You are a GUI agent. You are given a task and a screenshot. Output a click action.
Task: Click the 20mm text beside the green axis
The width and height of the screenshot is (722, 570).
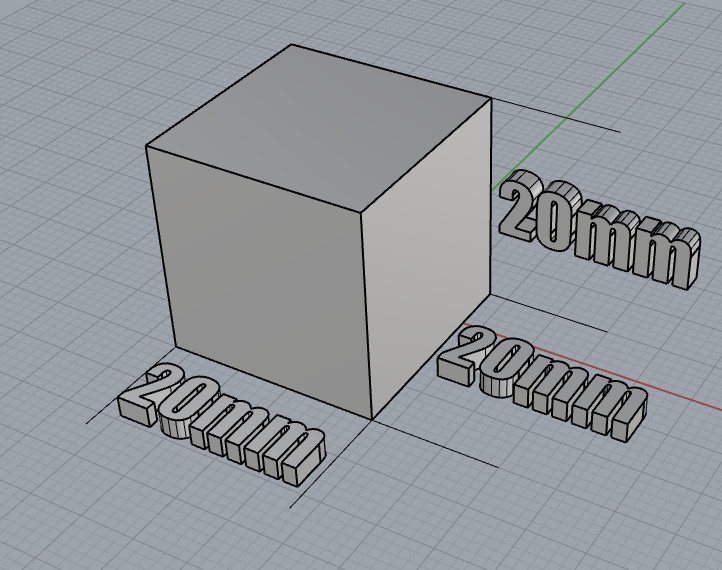(599, 229)
